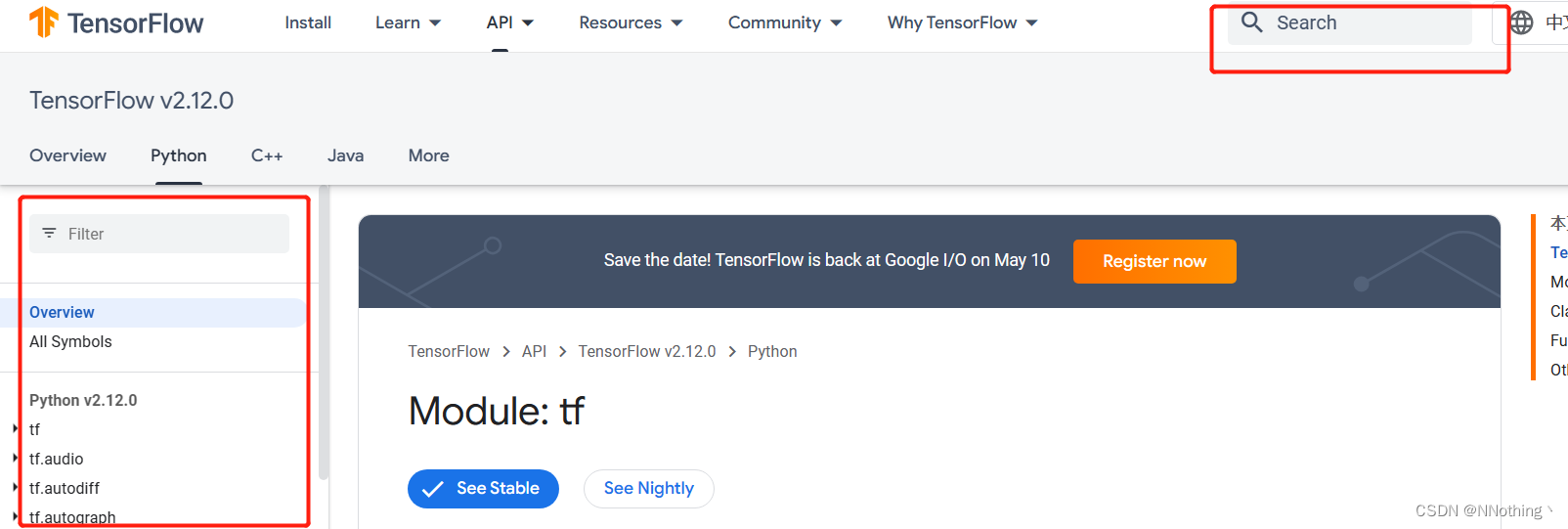Open the Why TensorFlow dropdown
Viewport: 1568px width, 529px height.
click(x=963, y=22)
